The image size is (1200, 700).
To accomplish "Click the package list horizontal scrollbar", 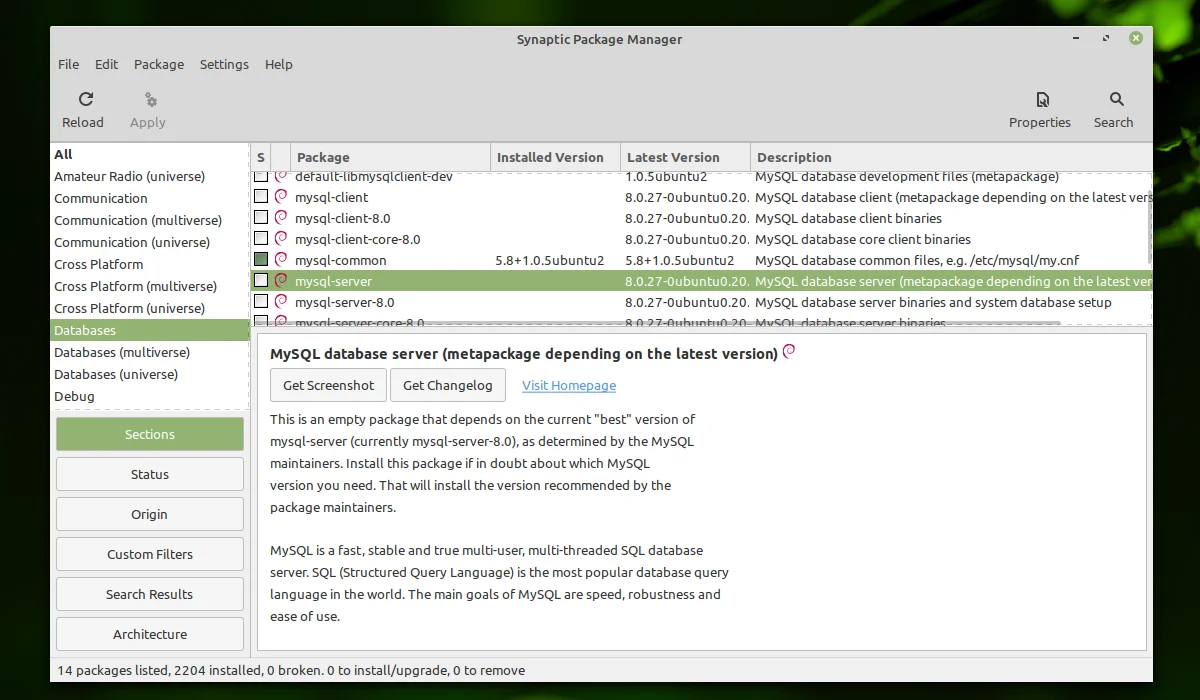I will pos(655,323).
